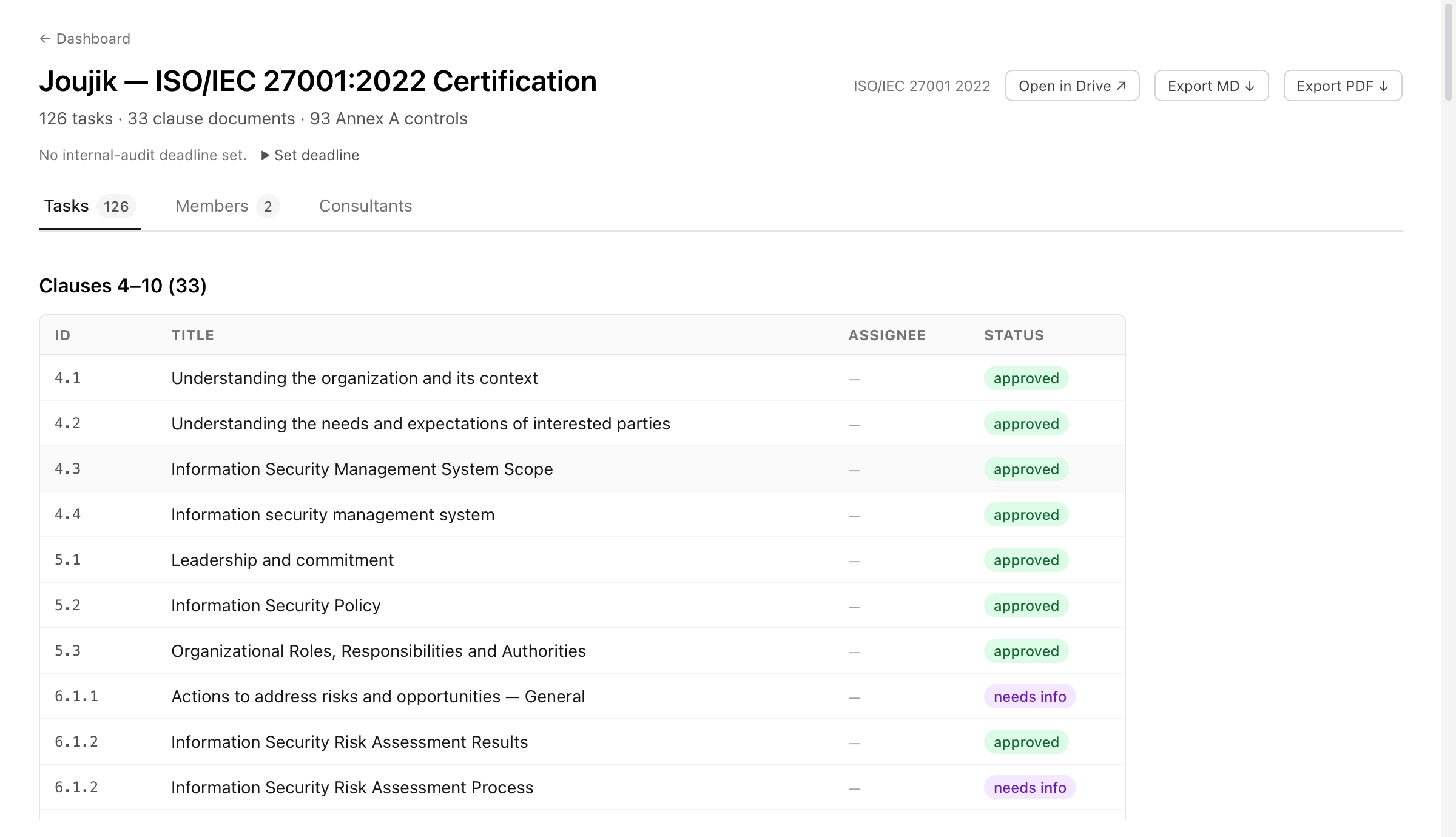Open Organizational Roles, Responsibilities and Authorities task
1456x837 pixels.
point(379,651)
